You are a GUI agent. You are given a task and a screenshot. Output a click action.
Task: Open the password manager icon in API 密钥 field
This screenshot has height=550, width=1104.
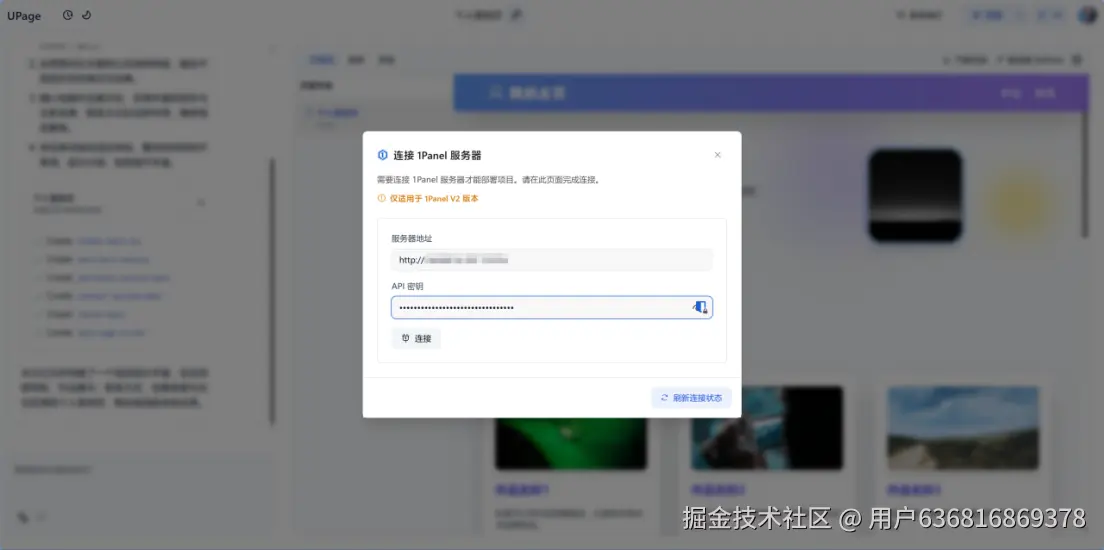click(700, 307)
